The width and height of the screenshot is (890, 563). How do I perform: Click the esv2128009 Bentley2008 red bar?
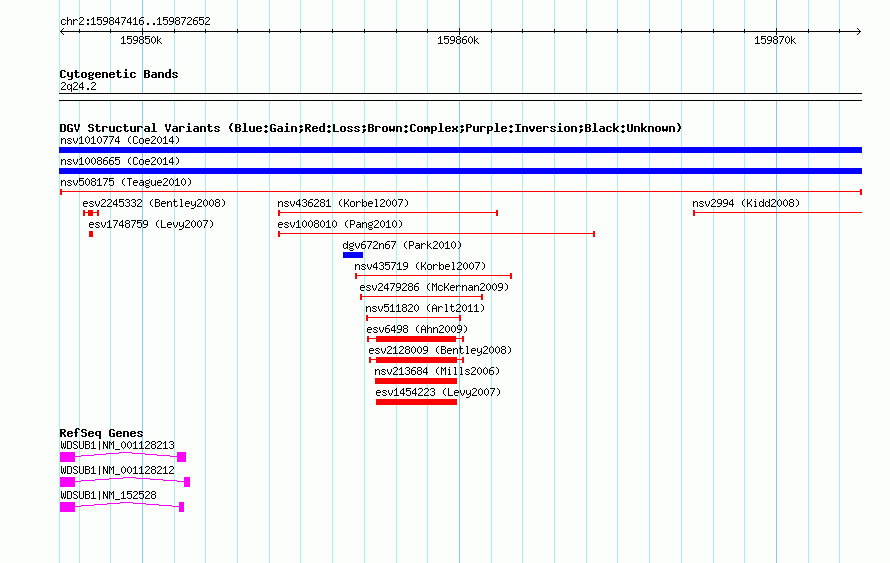point(417,360)
